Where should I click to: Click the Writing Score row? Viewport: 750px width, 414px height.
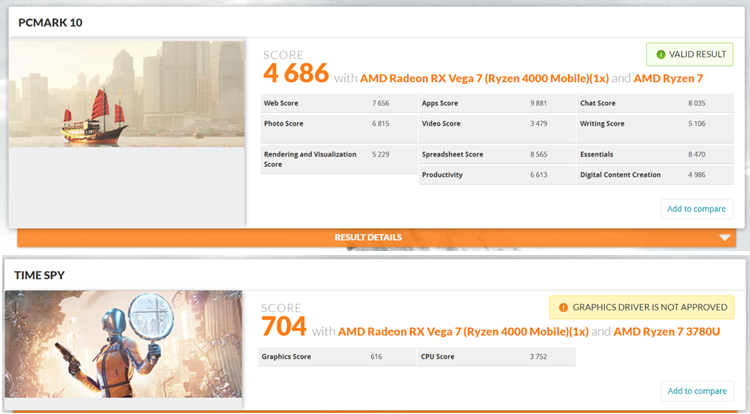(655, 129)
